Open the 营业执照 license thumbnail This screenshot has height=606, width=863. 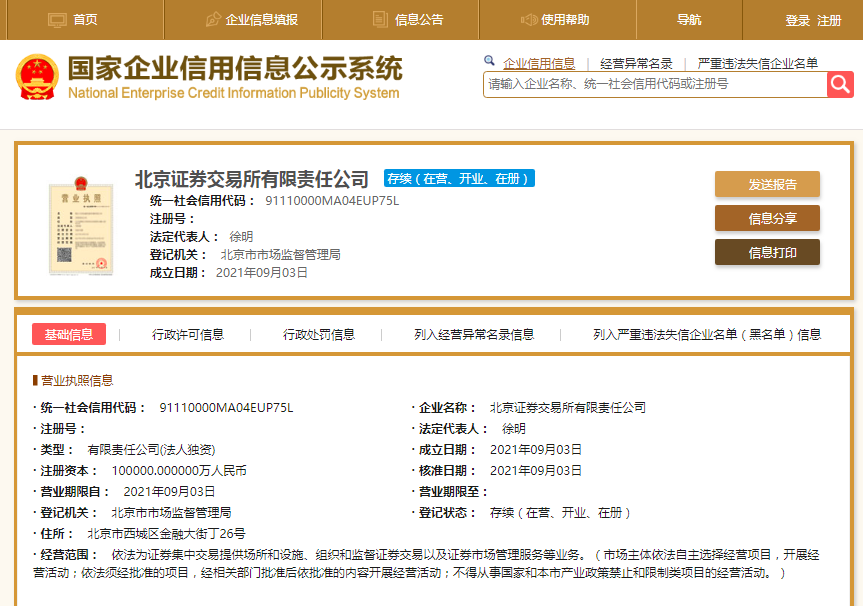pos(81,226)
